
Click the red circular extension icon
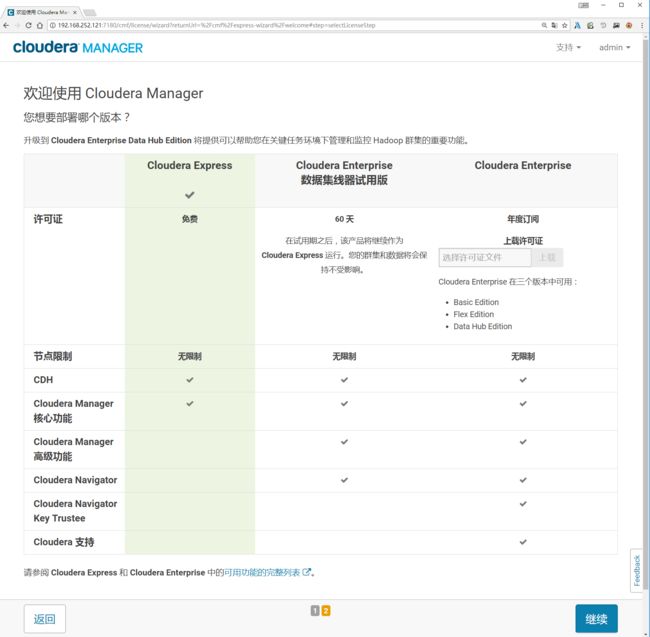tap(629, 25)
